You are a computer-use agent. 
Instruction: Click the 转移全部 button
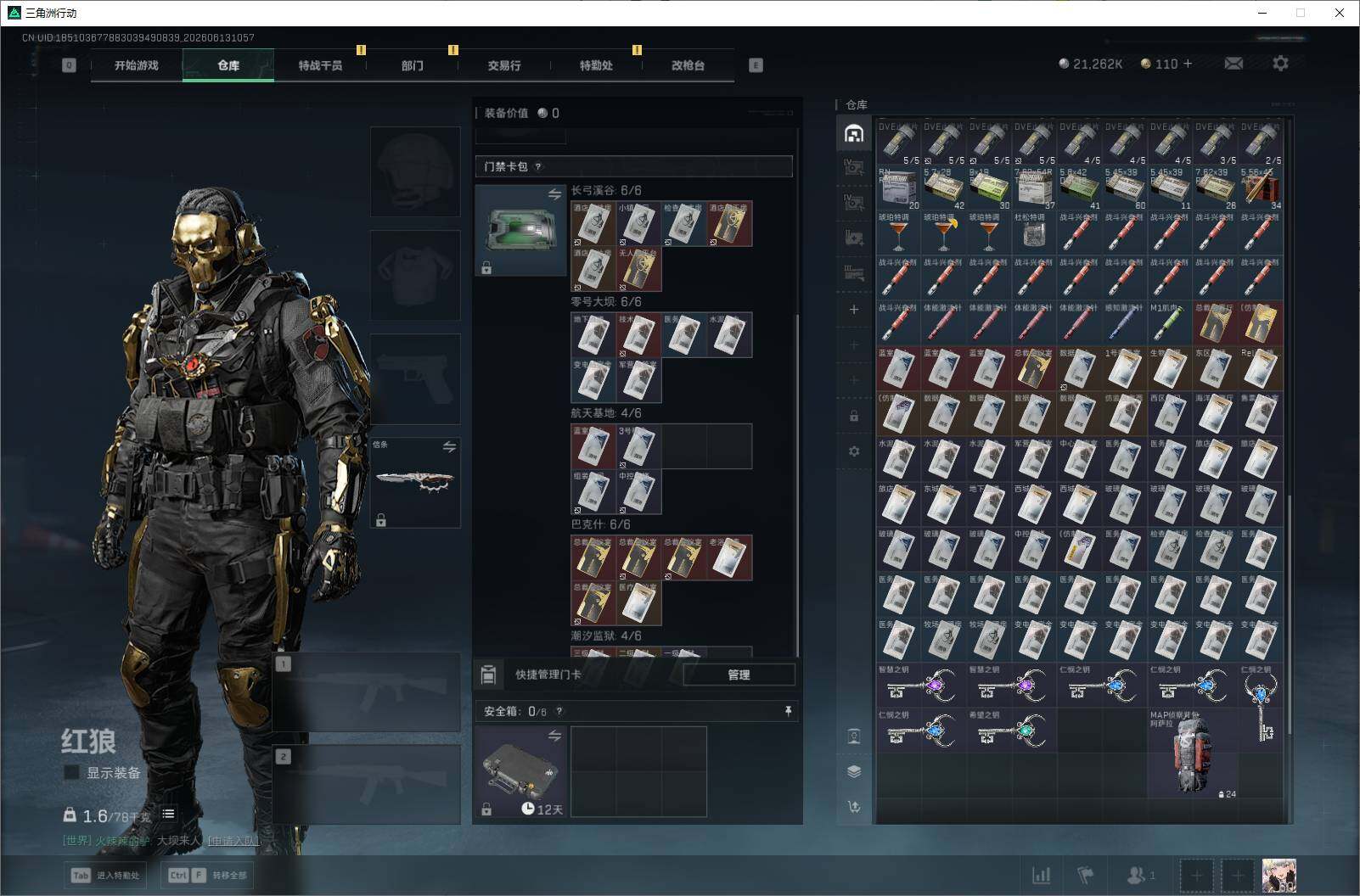click(x=208, y=876)
